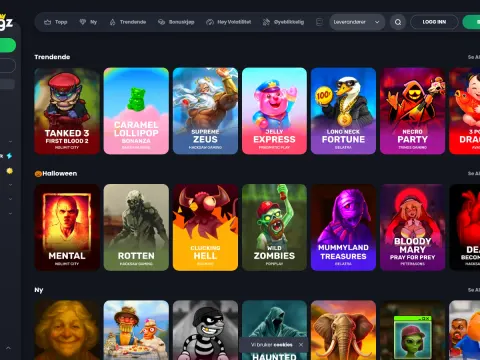Viewport: 480px width, 360px height.
Task: Click the flame icon beside Trendende
Action: (113, 22)
